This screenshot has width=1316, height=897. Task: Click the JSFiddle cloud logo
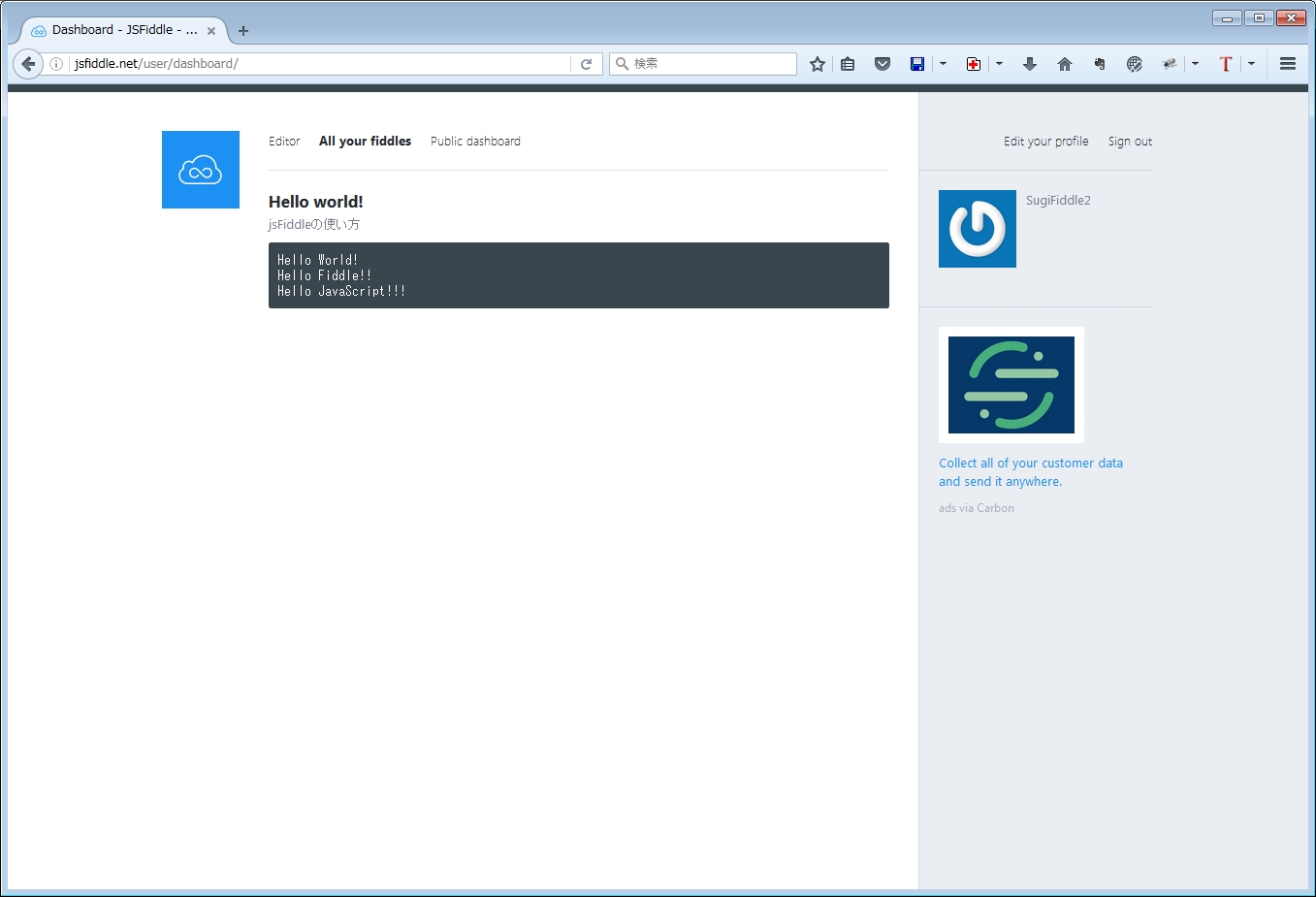coord(201,170)
